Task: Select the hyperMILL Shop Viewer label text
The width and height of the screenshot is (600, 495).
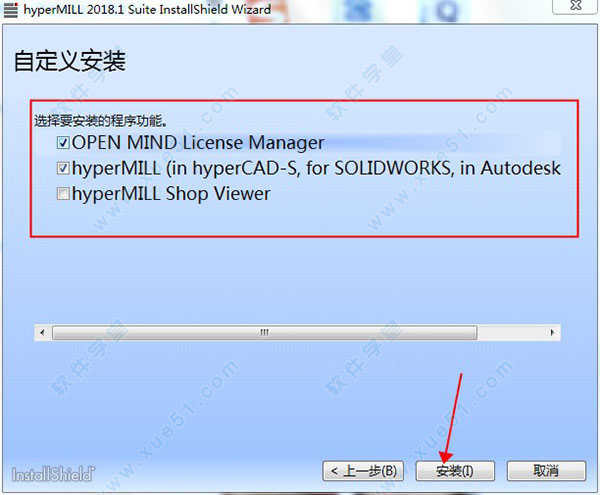Action: (171, 195)
